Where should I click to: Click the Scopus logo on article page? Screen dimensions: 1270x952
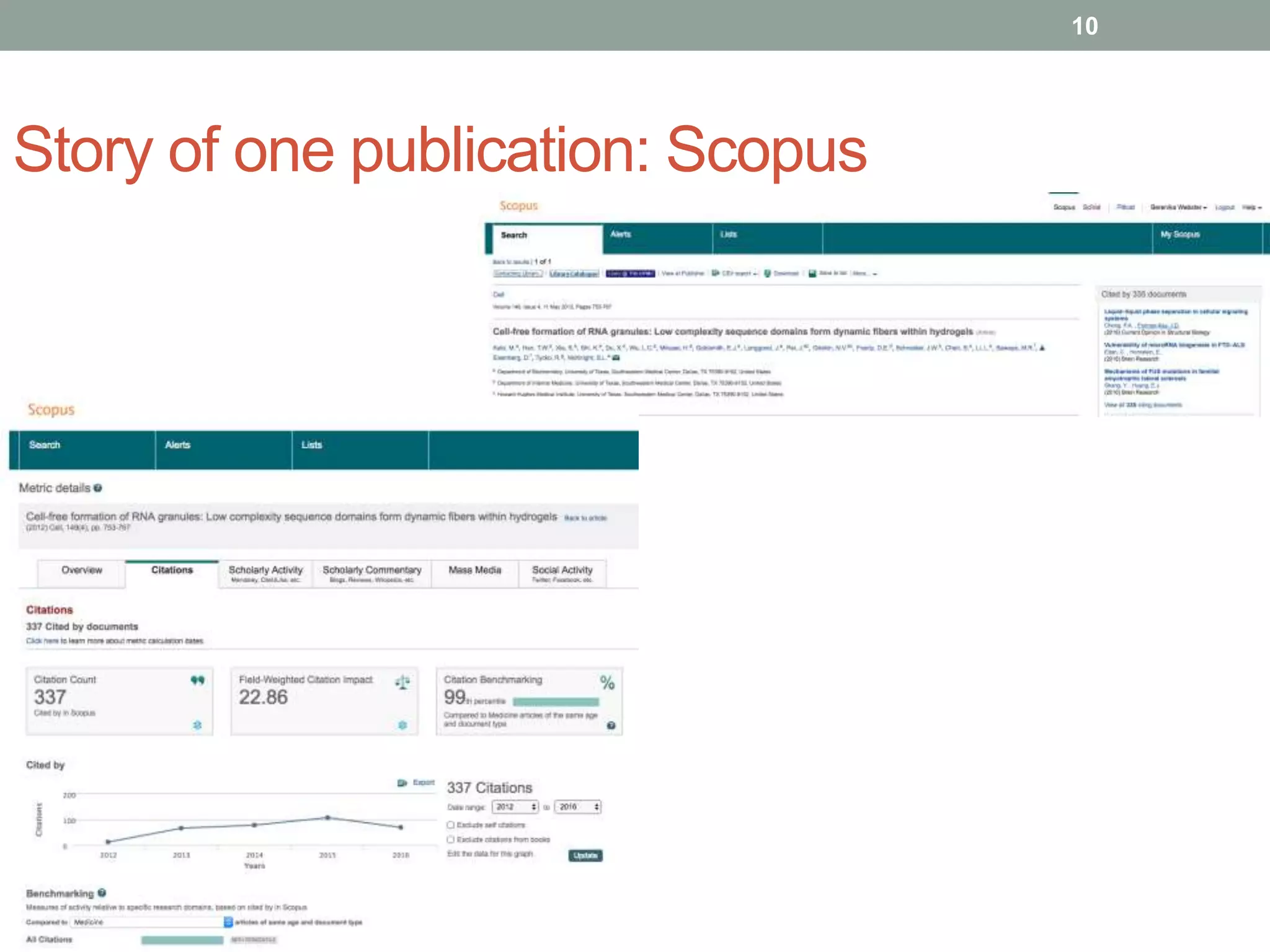pos(518,206)
